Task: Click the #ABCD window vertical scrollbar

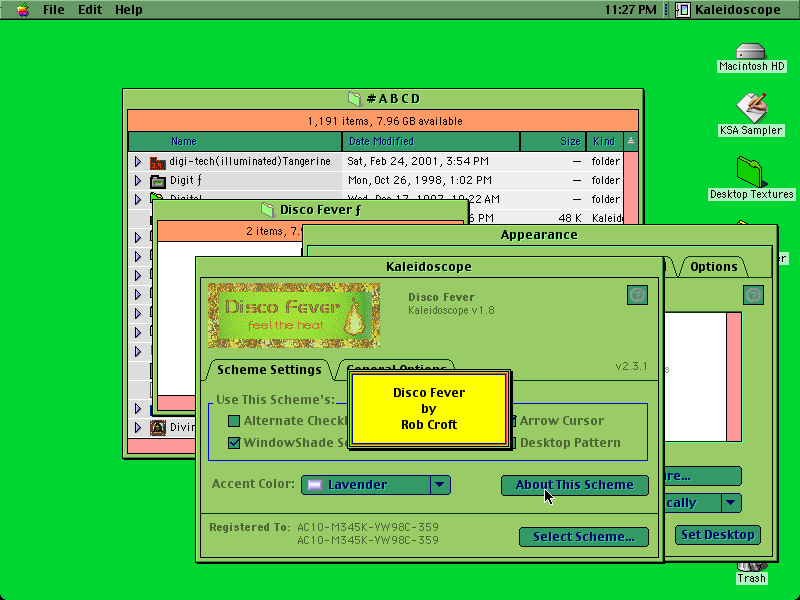Action: [x=631, y=189]
